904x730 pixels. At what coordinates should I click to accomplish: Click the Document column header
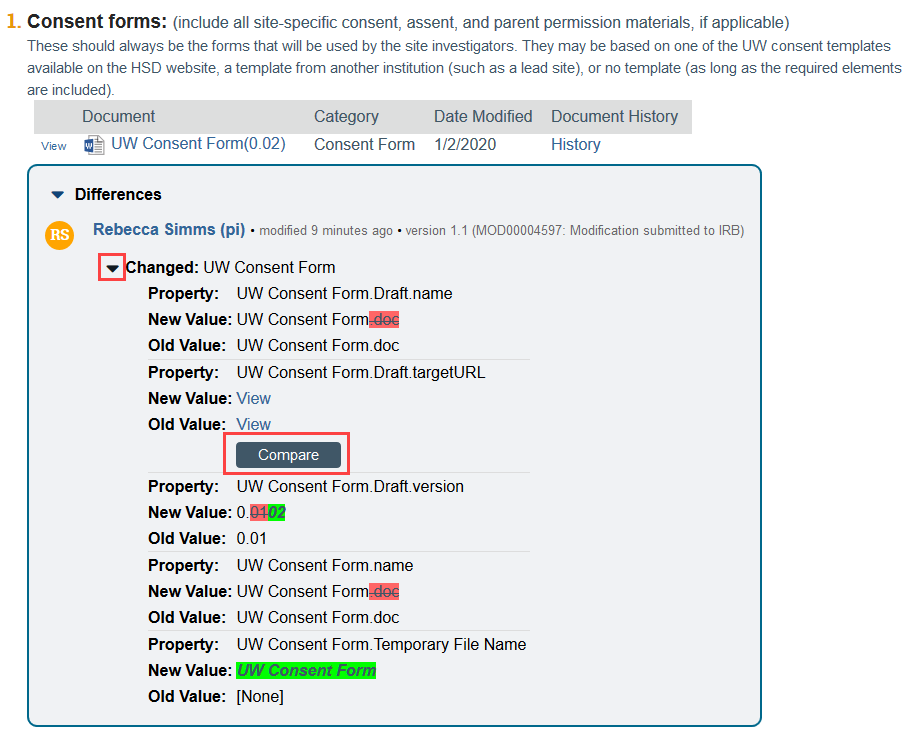(118, 117)
